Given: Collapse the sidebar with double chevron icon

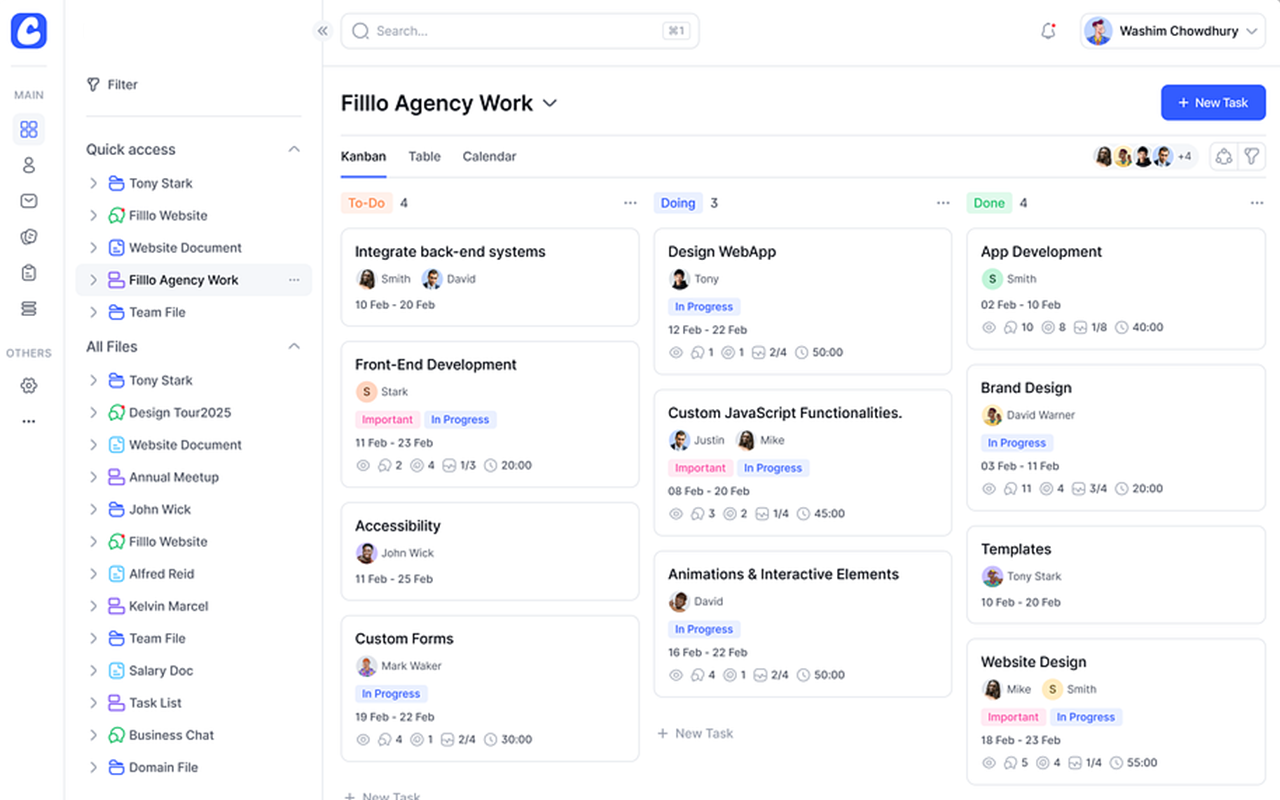Looking at the screenshot, I should (x=322, y=31).
